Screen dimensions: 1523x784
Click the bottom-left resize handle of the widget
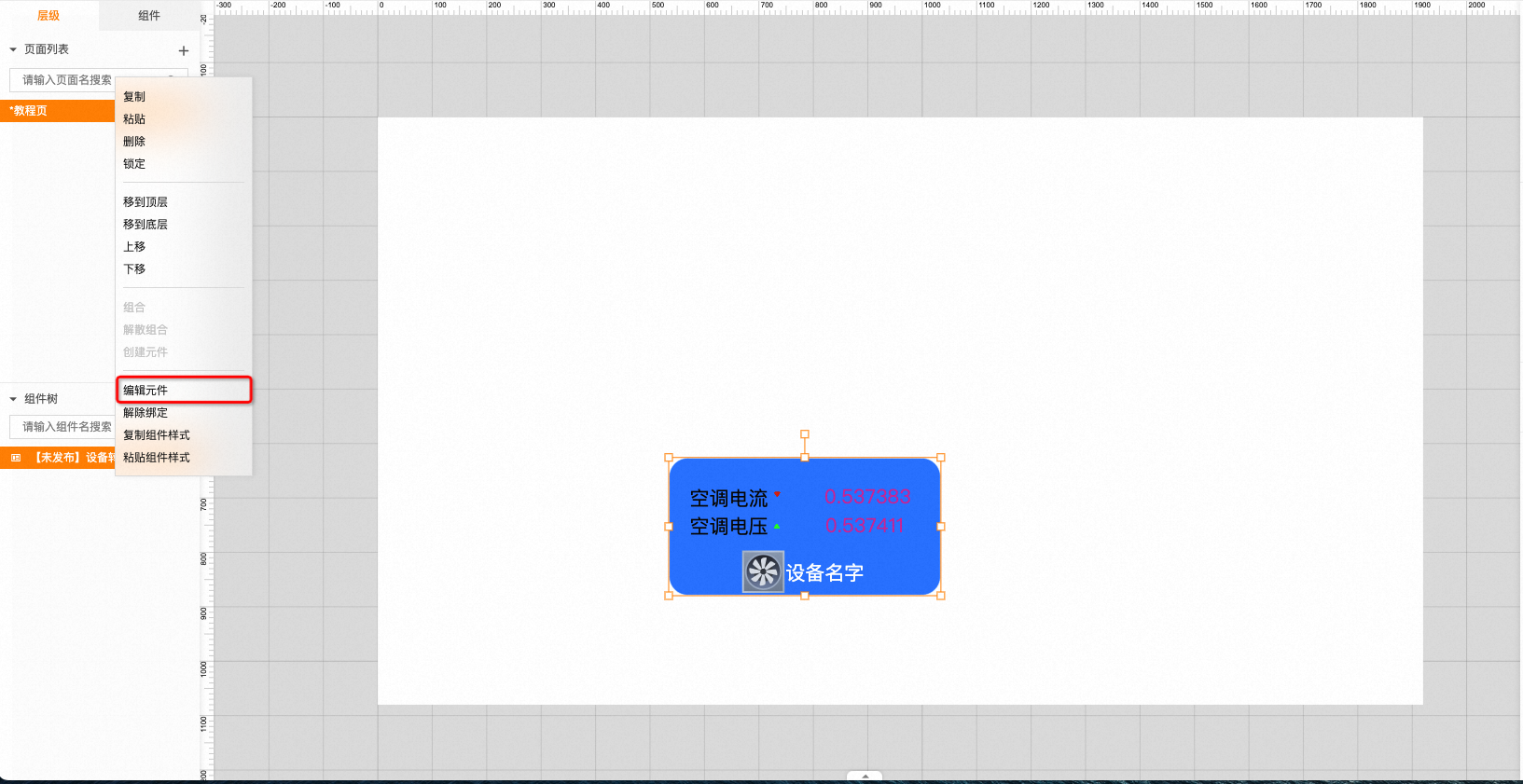669,596
